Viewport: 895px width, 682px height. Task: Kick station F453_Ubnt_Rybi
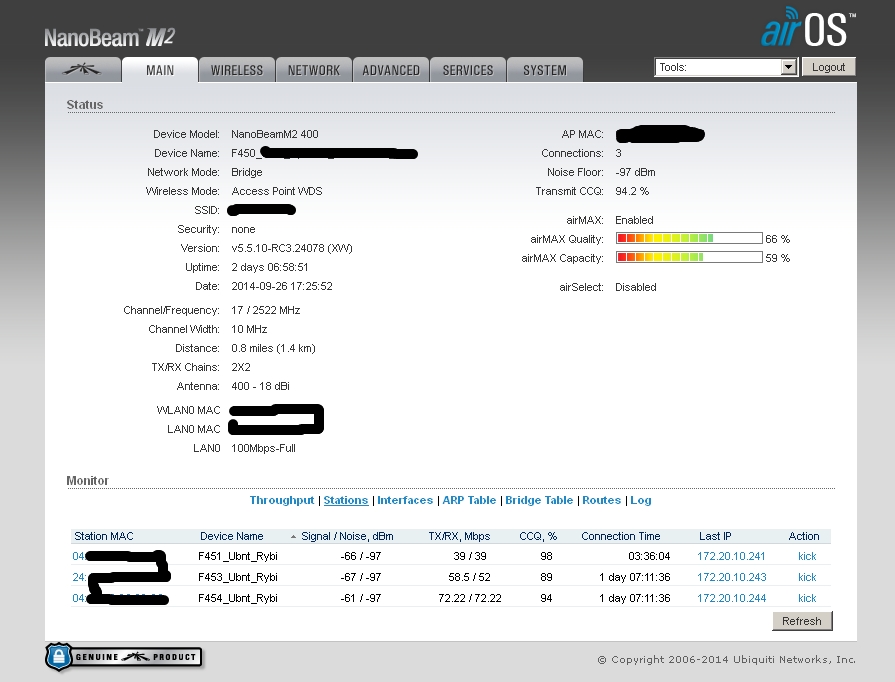click(x=807, y=577)
